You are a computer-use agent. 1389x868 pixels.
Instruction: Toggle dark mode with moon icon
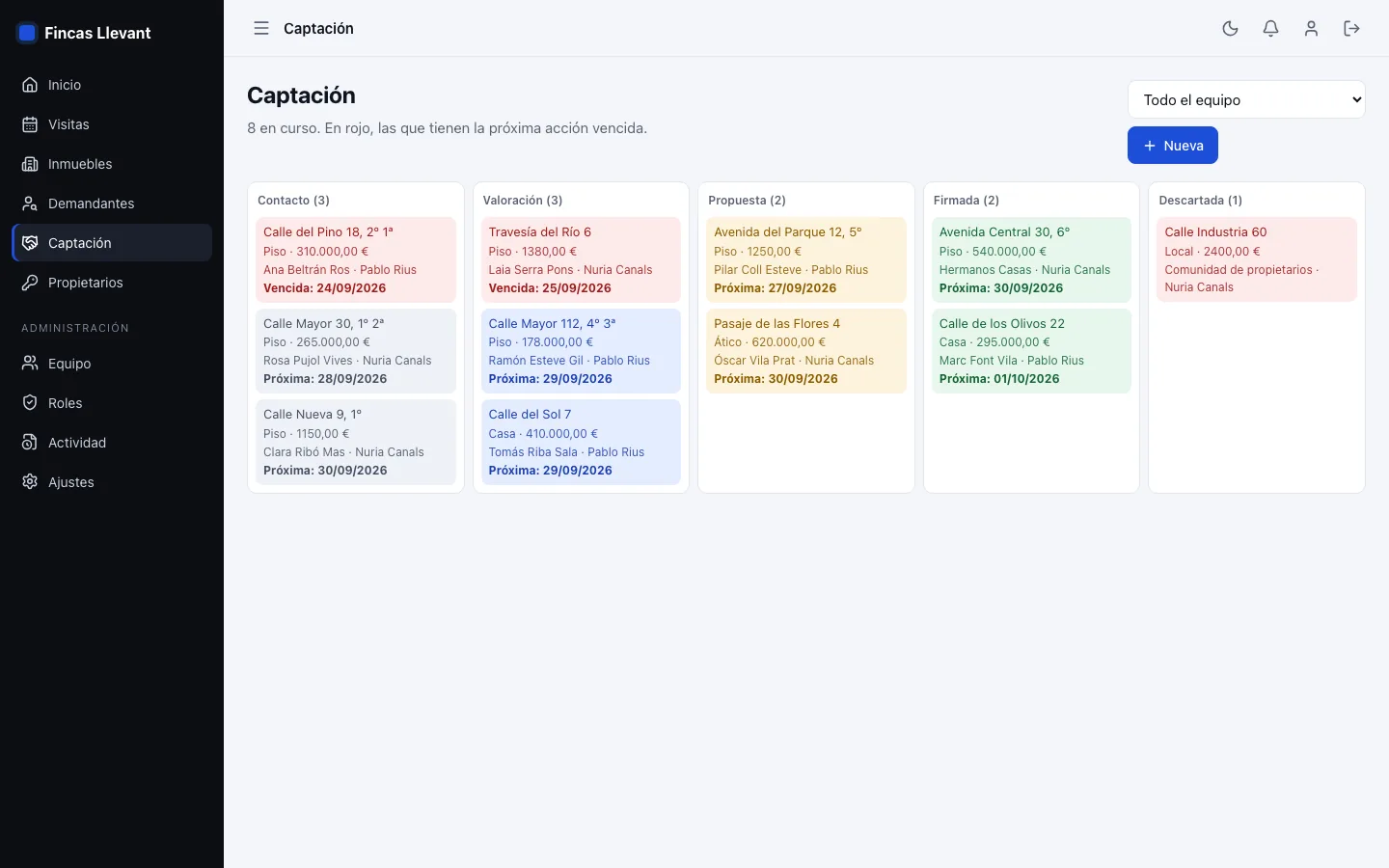(x=1231, y=29)
